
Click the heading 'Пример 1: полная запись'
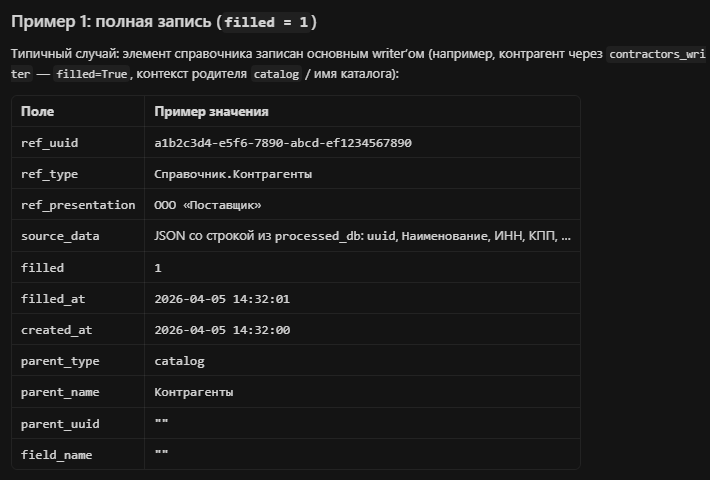(110, 22)
